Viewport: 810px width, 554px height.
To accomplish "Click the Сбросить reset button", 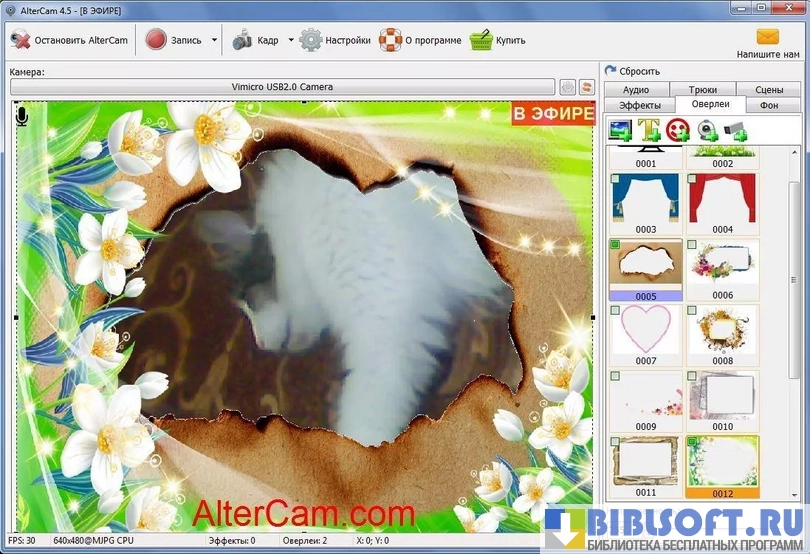I will coord(632,71).
